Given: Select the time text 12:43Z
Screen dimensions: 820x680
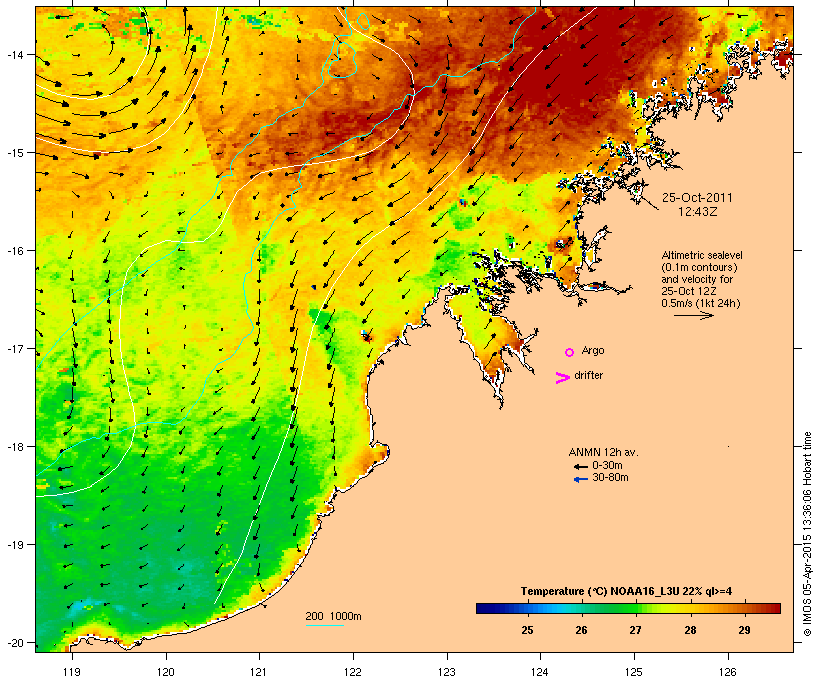Looking at the screenshot, I should [x=697, y=212].
